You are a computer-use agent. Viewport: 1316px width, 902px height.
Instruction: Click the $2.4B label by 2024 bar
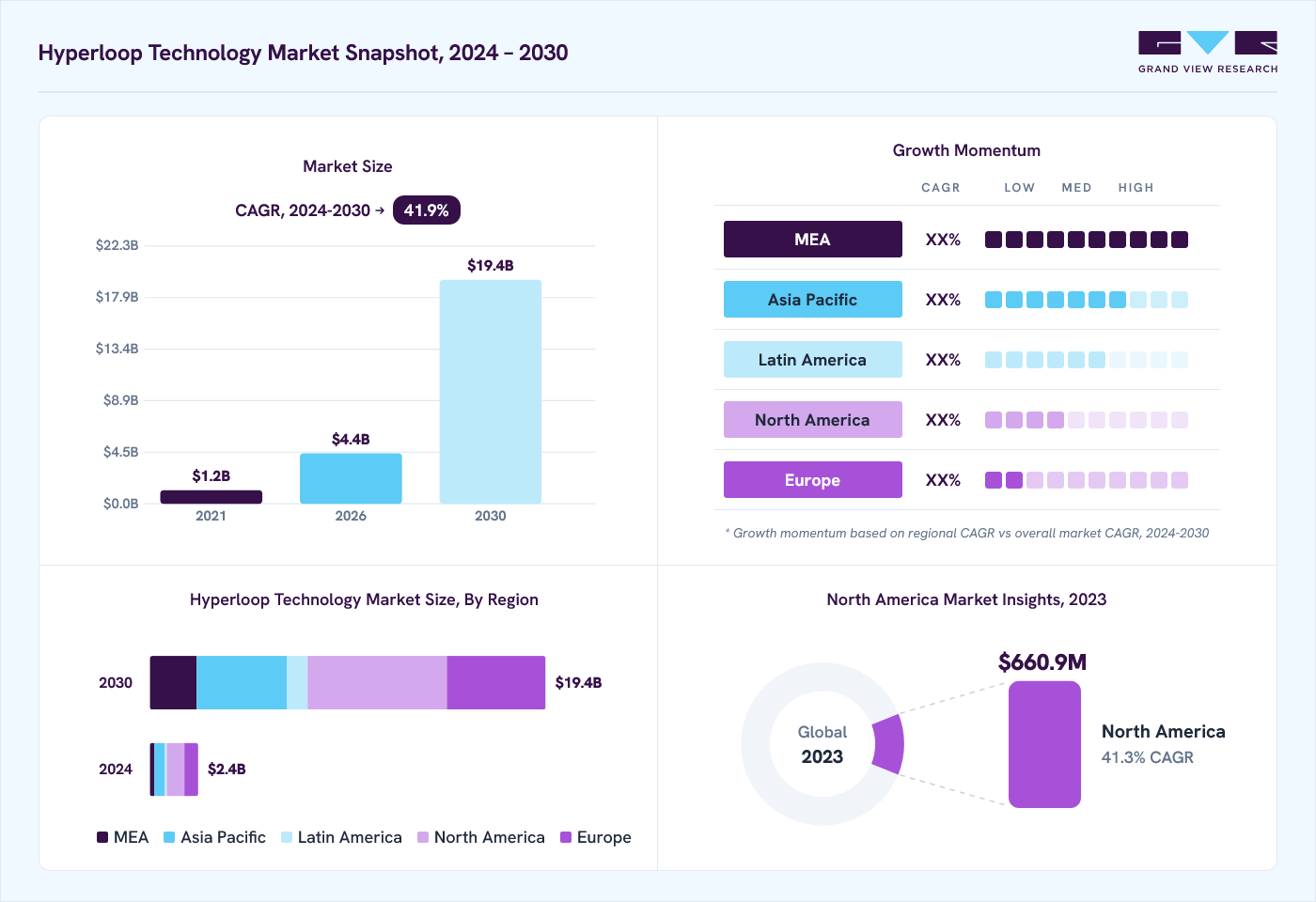point(227,770)
